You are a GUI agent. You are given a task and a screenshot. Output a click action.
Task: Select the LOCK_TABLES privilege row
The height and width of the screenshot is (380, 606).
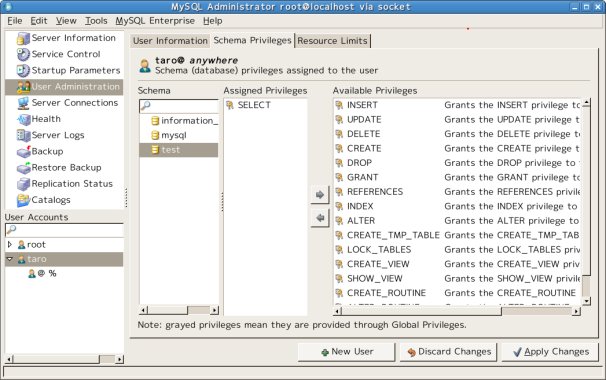point(457,250)
